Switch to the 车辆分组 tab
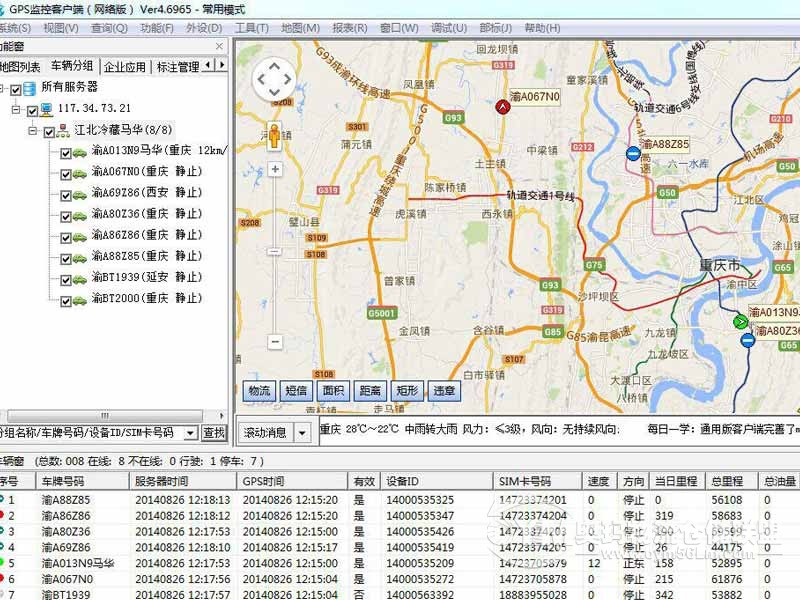This screenshot has width=800, height=600. click(x=72, y=66)
